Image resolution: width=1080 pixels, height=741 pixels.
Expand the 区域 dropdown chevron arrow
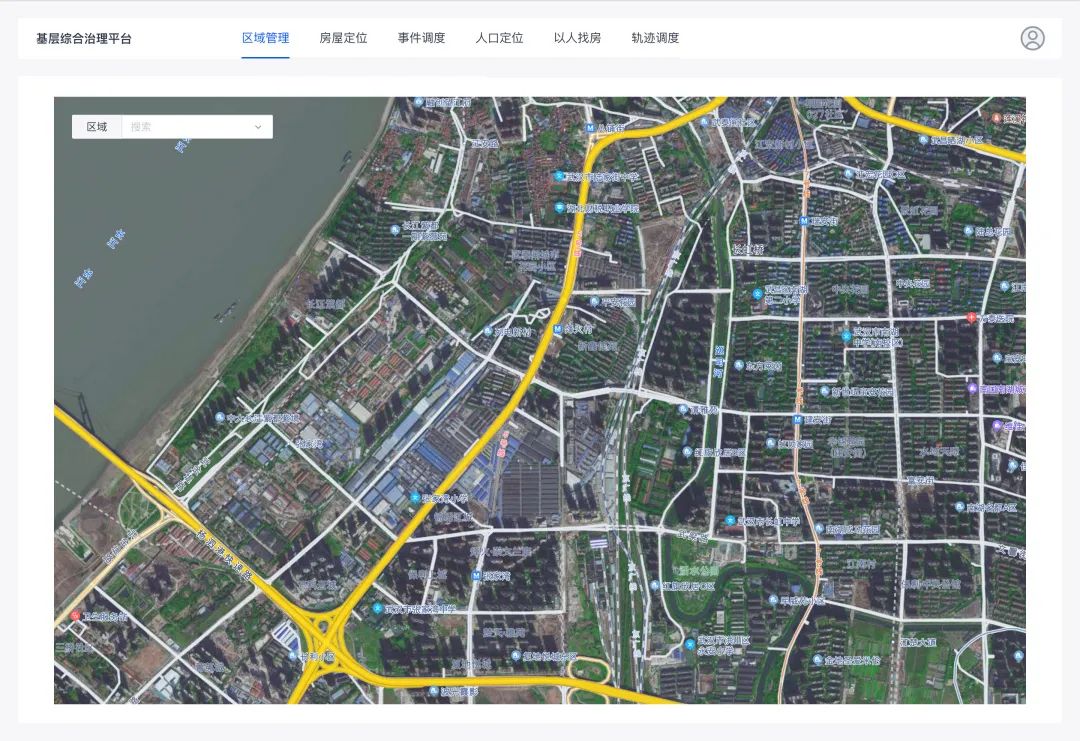pos(257,127)
